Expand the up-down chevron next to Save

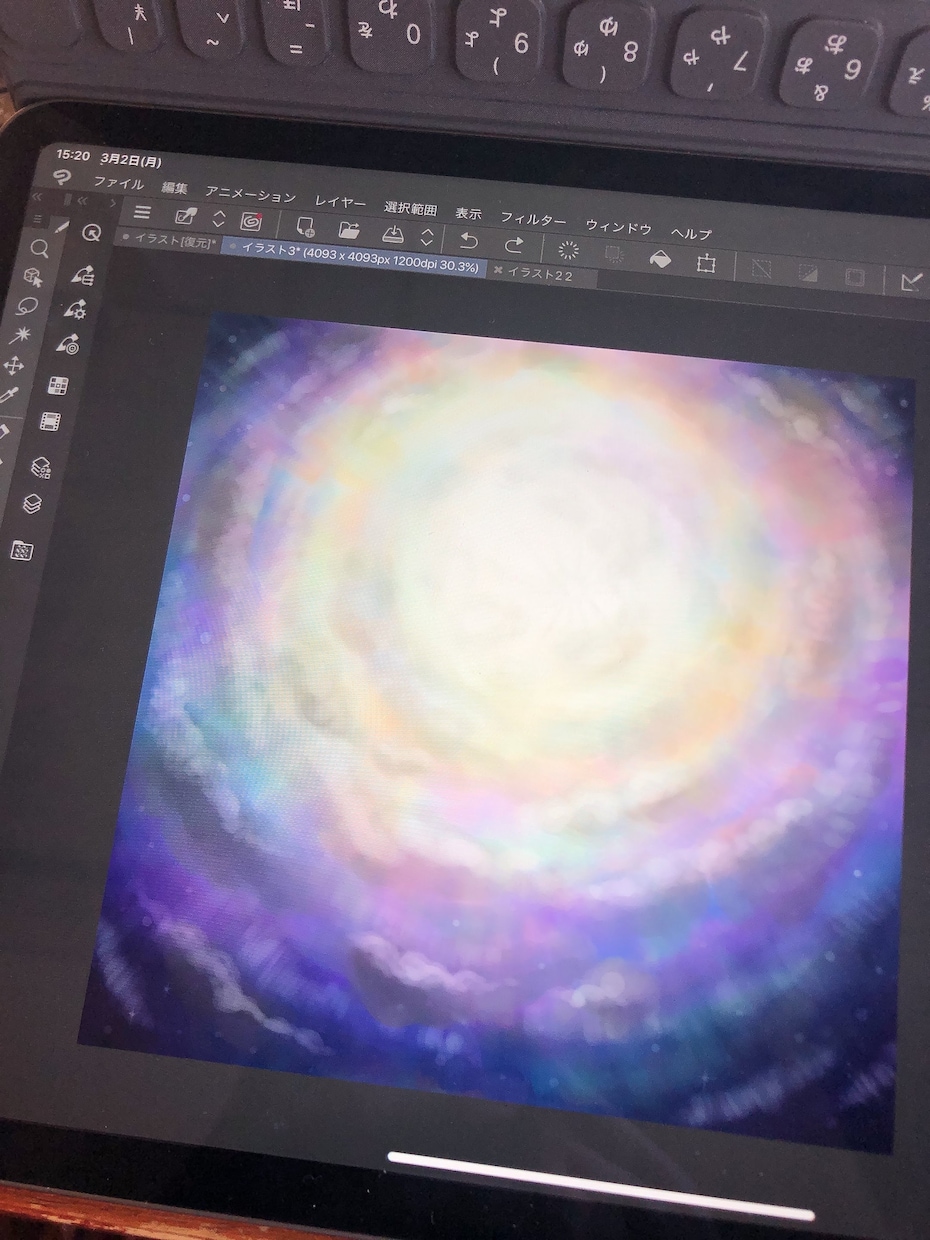click(427, 238)
